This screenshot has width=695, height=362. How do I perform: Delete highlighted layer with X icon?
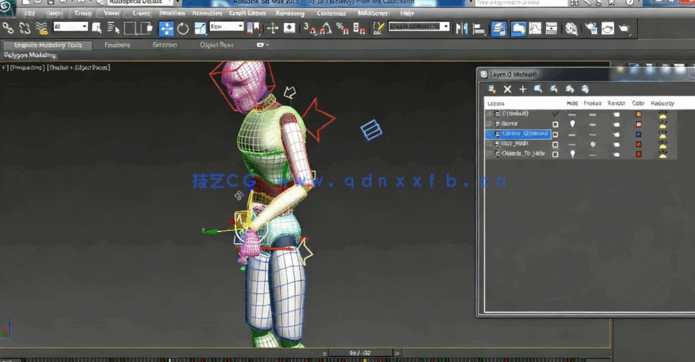click(508, 89)
